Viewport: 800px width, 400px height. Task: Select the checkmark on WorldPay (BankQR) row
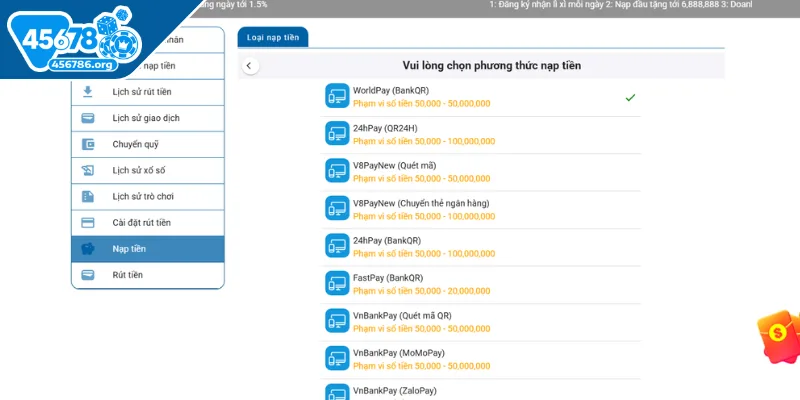[630, 97]
